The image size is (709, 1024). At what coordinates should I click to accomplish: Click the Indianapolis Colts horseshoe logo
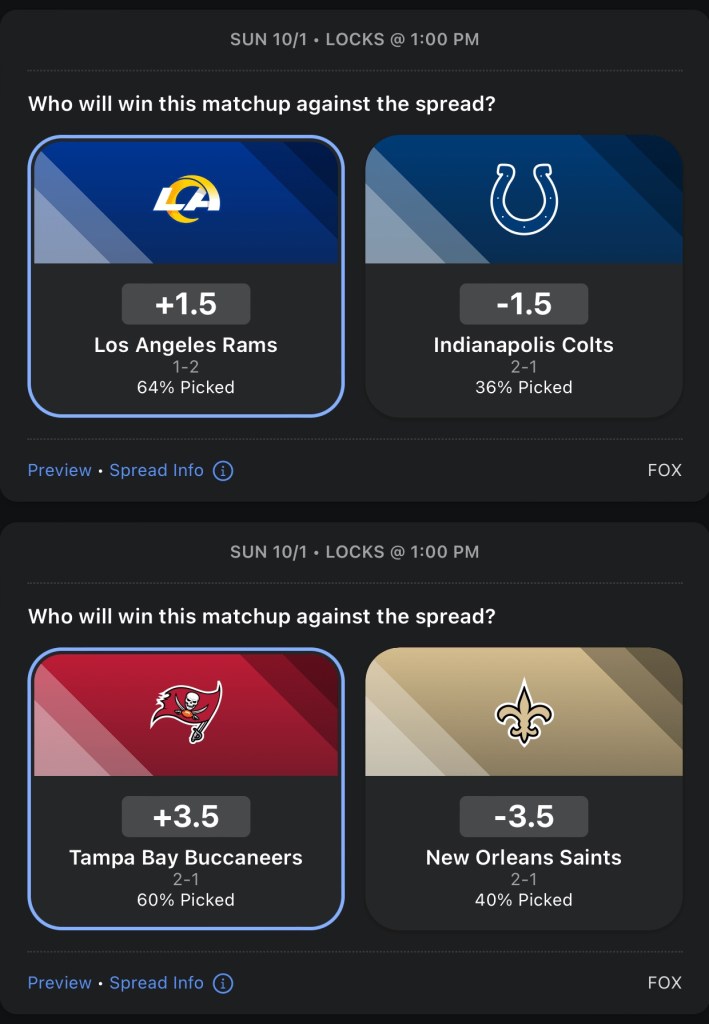(x=524, y=199)
